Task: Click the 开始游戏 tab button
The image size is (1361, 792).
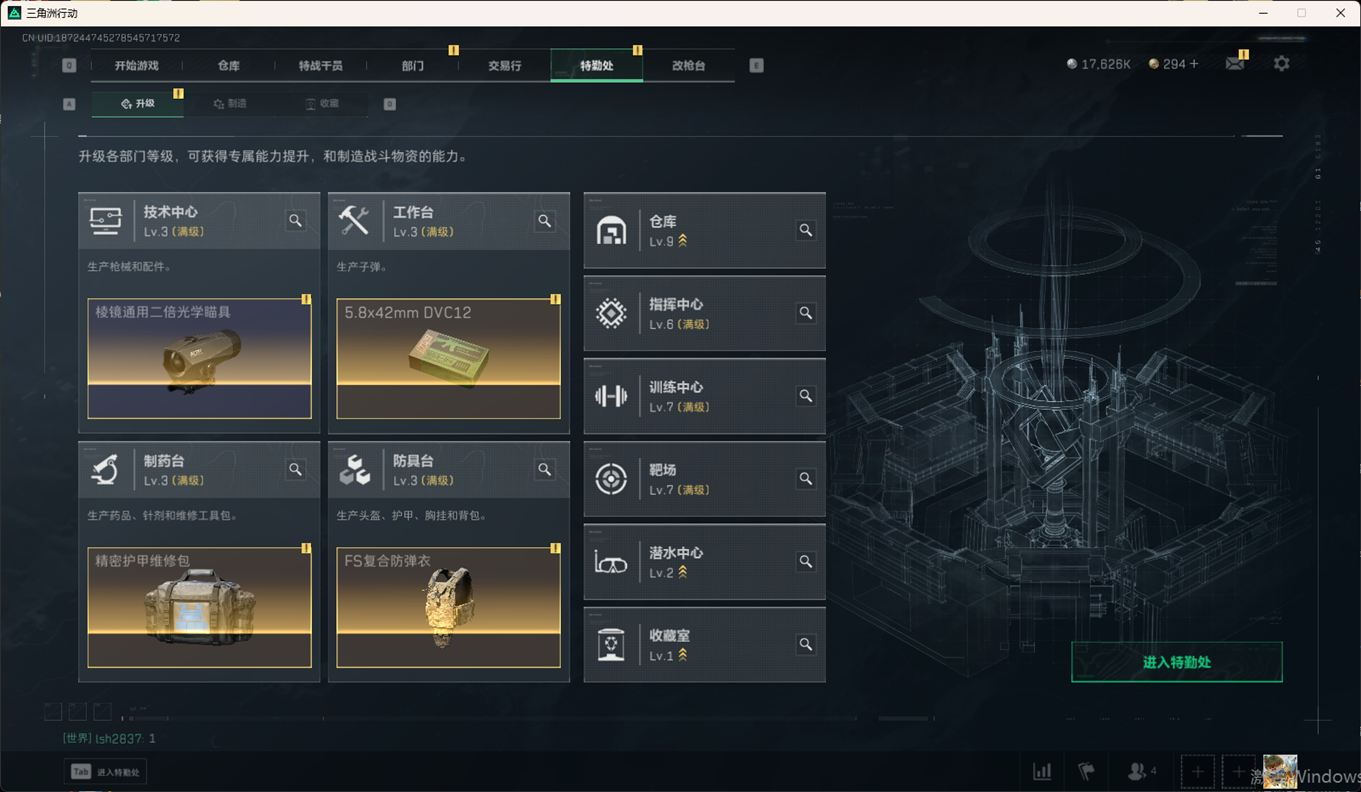Action: [x=136, y=65]
